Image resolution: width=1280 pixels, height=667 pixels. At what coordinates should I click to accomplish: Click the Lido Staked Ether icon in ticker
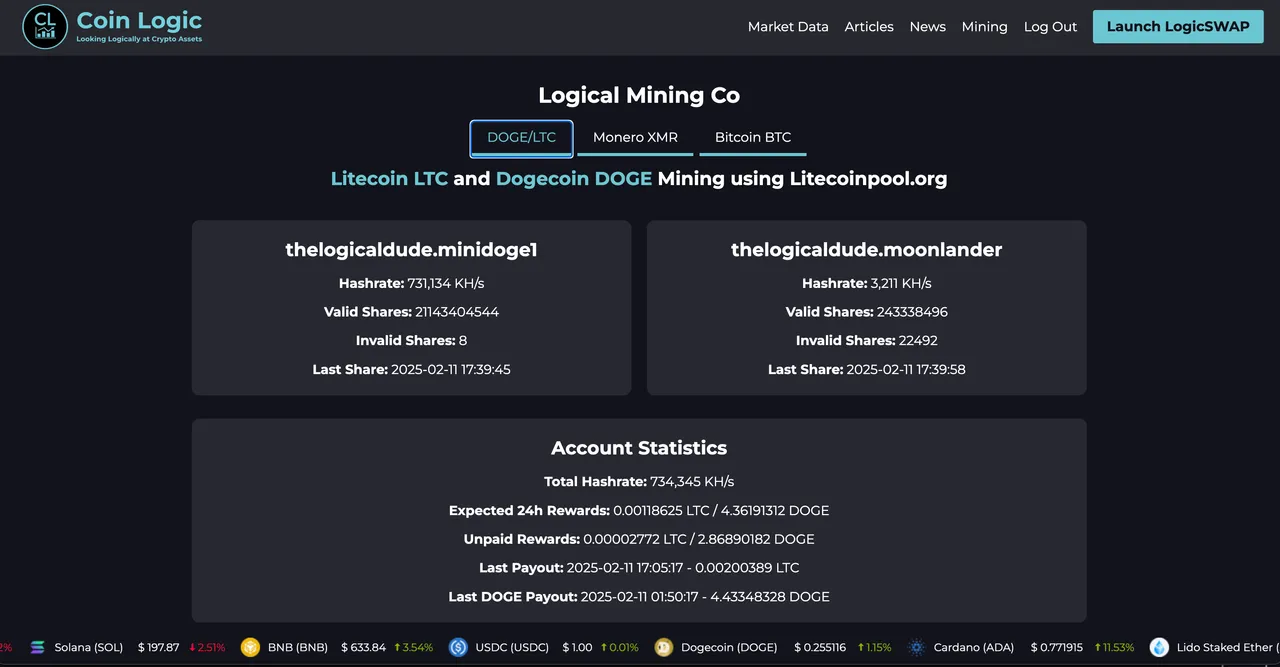pos(1159,647)
